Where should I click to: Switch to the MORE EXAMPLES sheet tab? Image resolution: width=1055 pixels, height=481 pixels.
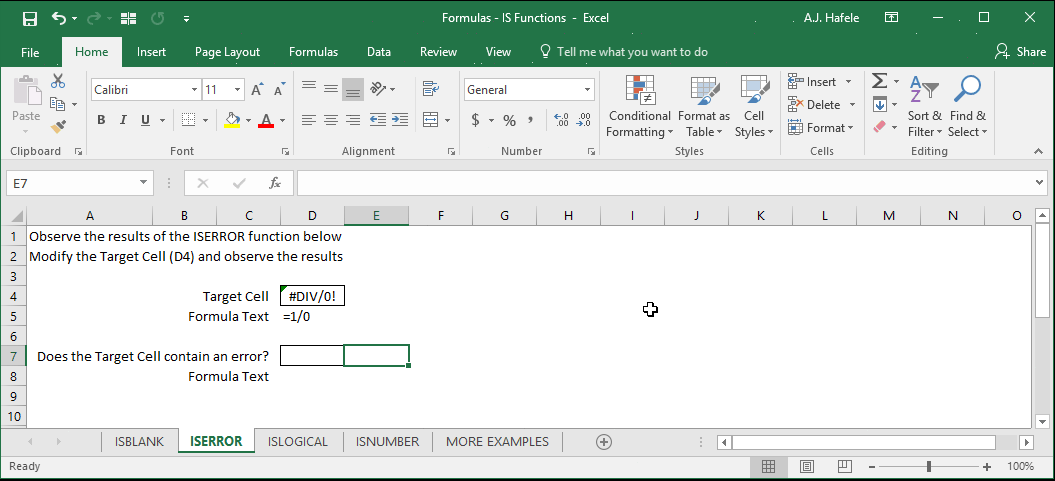pos(497,442)
